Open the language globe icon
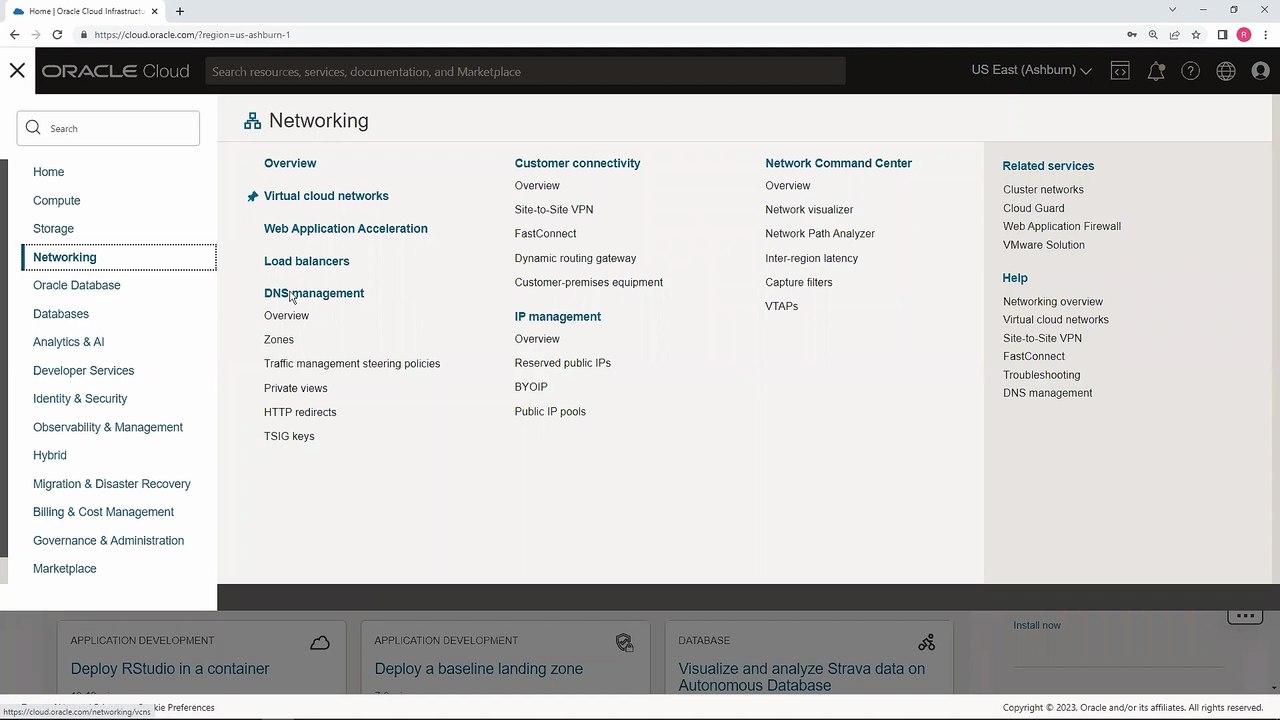 pos(1226,71)
